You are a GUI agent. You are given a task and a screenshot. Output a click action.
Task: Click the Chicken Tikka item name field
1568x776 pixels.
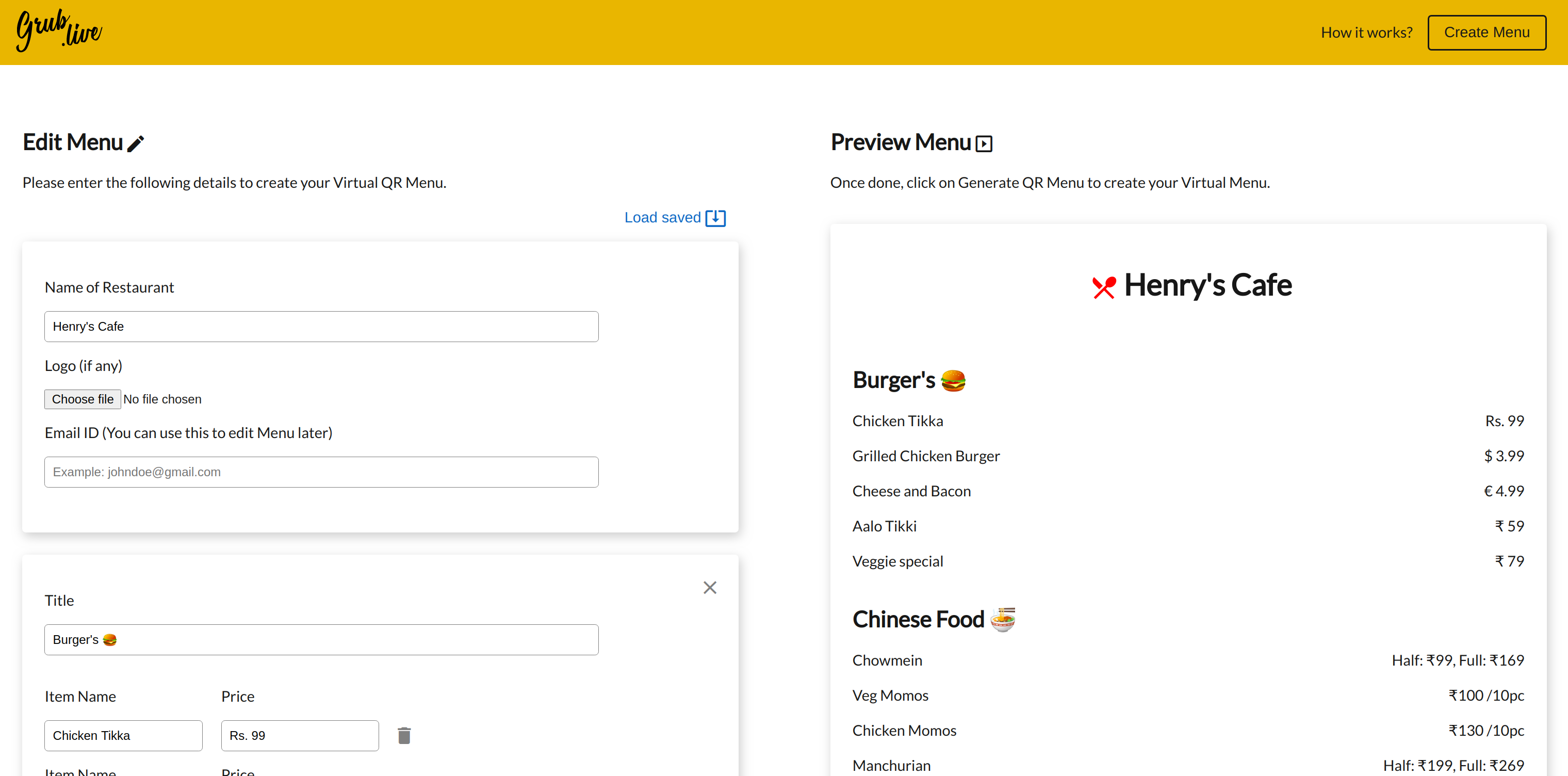pos(124,736)
